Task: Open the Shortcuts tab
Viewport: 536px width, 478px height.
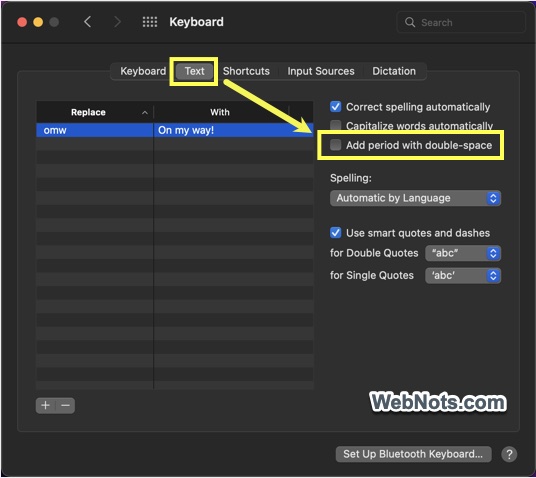Action: point(246,71)
